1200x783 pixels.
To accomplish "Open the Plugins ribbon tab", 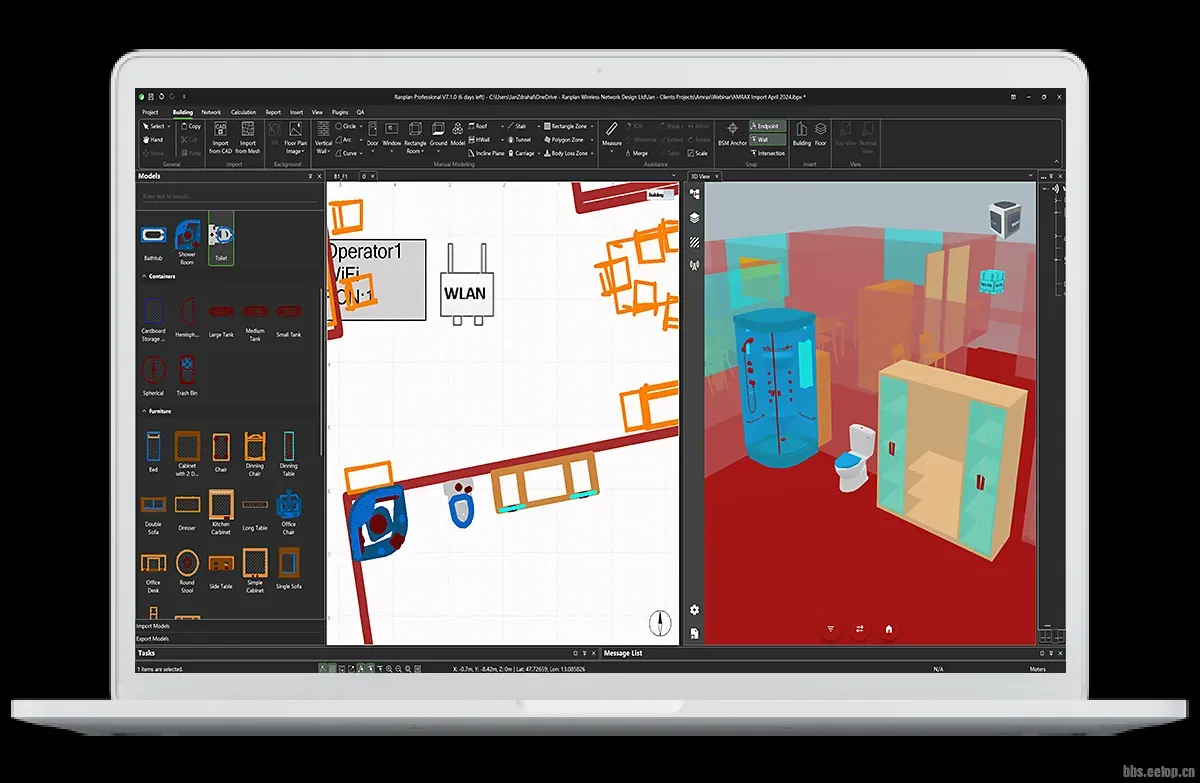I will 340,112.
